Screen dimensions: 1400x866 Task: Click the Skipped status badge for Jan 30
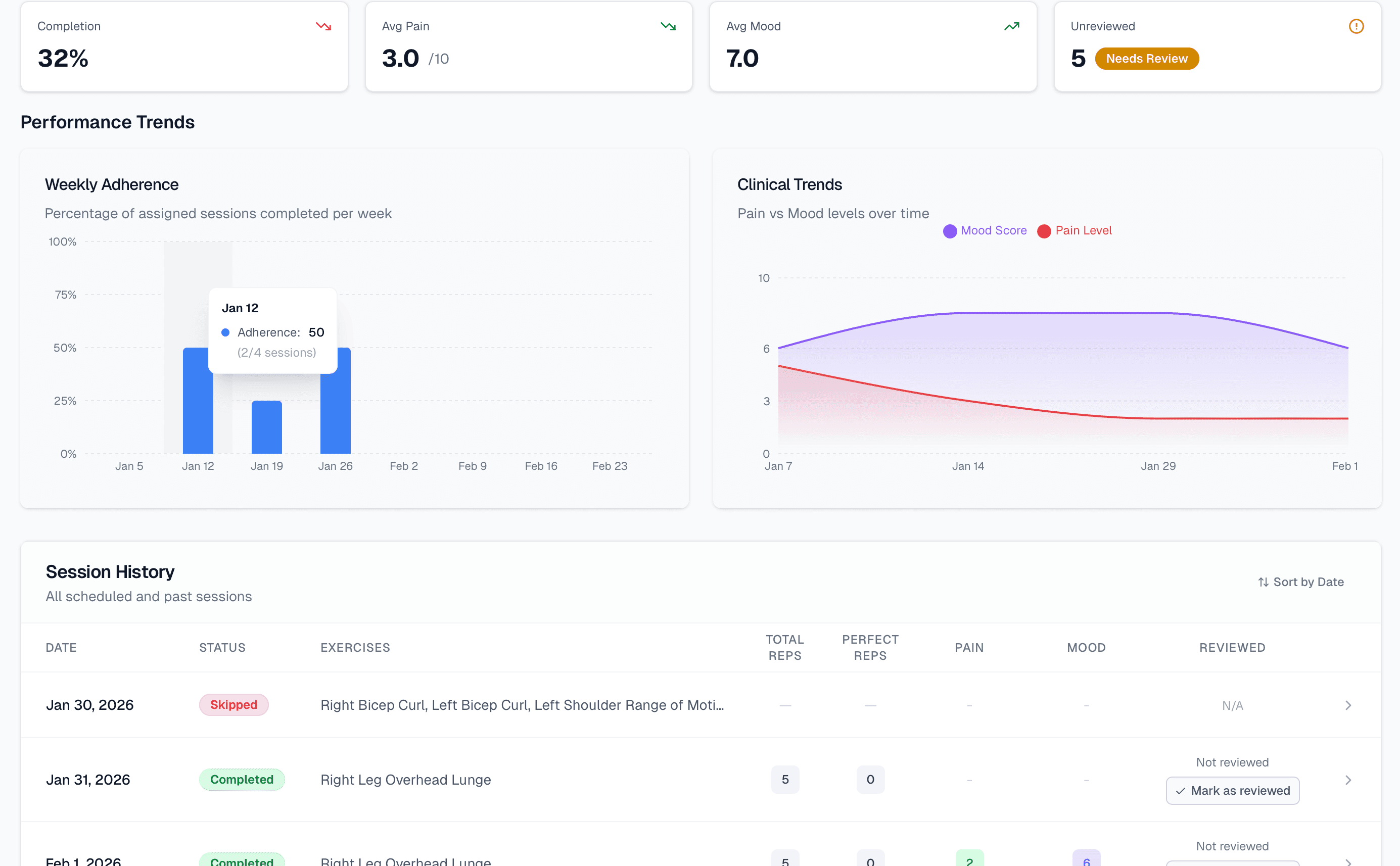[234, 704]
